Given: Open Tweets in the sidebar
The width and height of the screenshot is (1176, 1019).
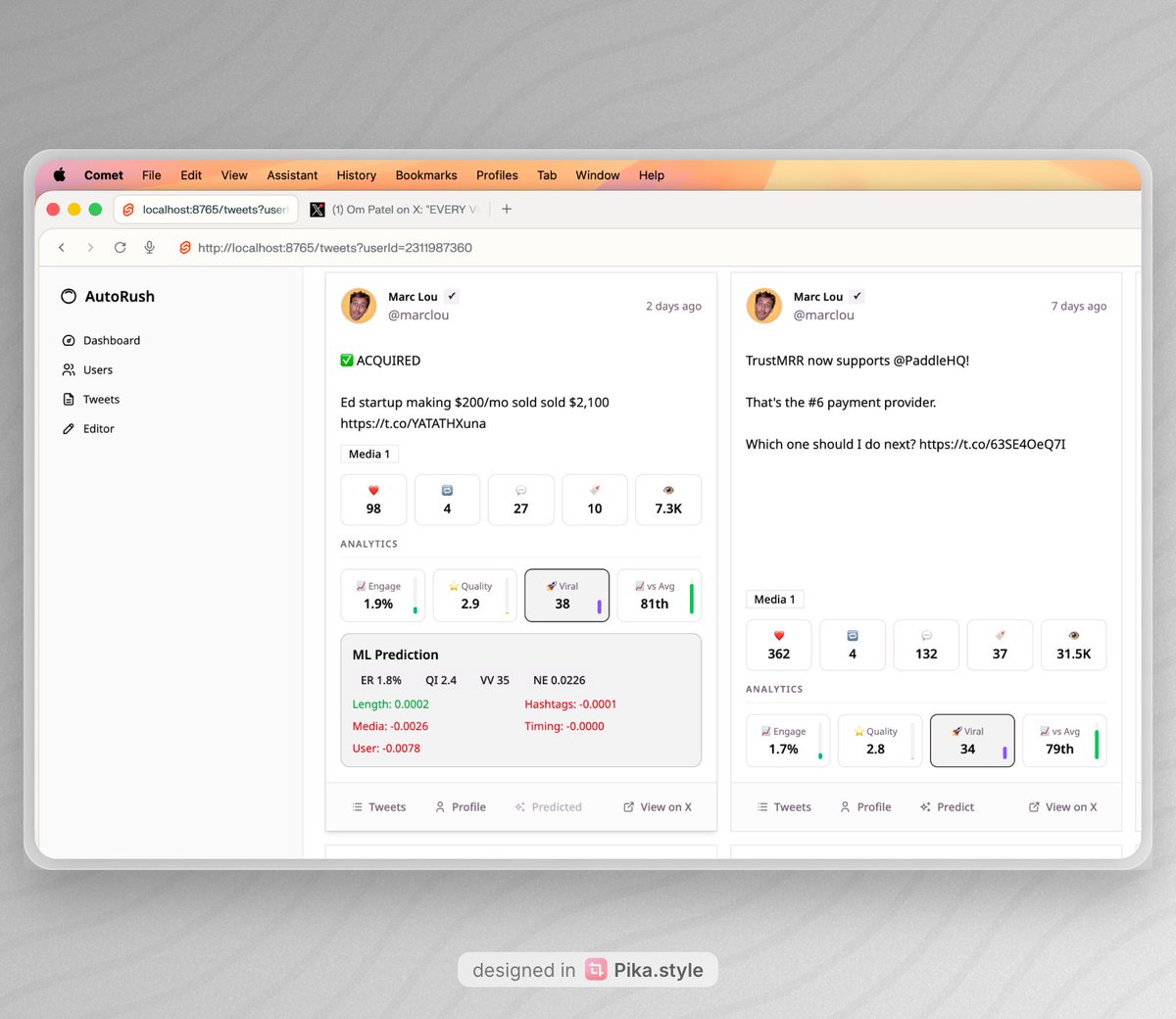Looking at the screenshot, I should tap(91, 400).
